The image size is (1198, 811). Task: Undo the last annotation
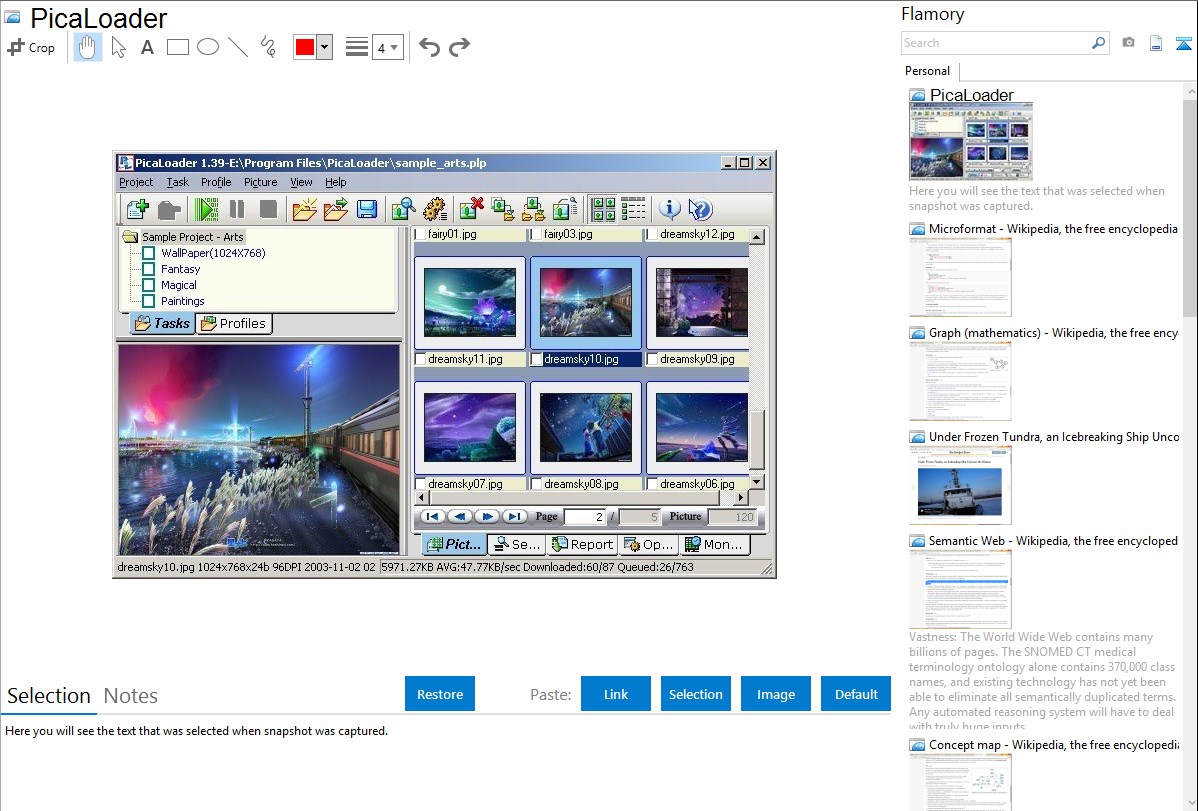(429, 47)
